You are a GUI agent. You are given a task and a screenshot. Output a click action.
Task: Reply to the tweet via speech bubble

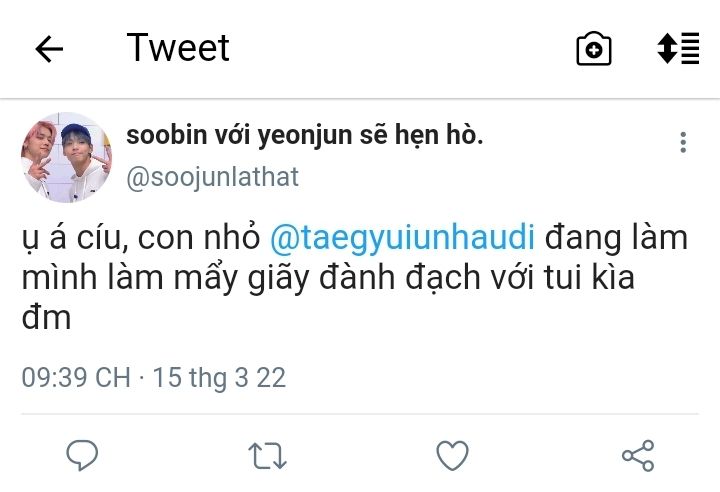point(82,456)
